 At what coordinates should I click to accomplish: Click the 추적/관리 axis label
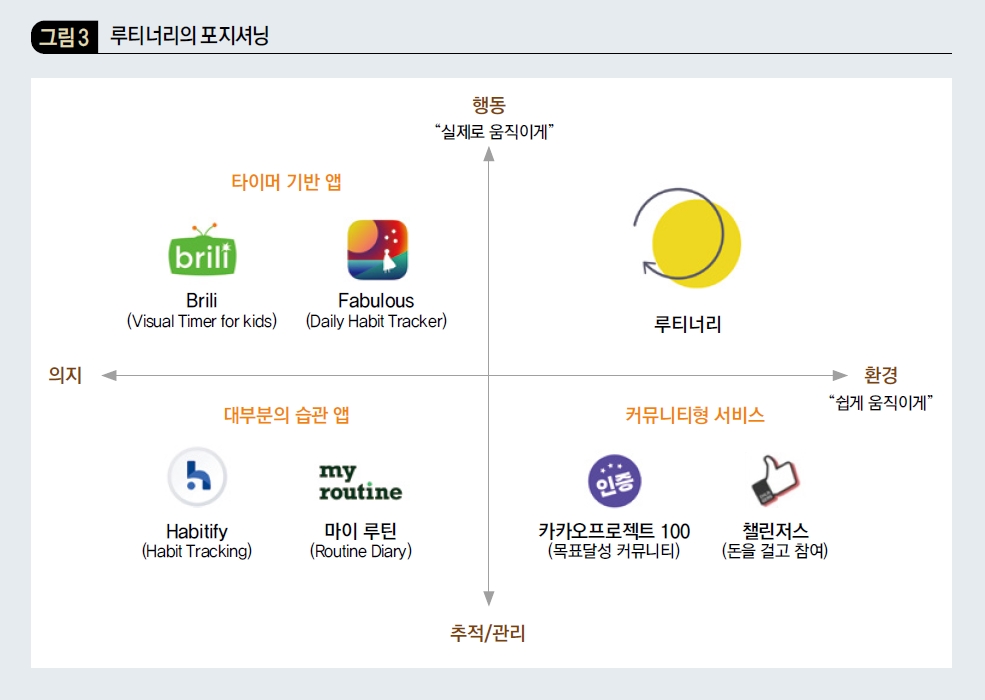tap(487, 633)
